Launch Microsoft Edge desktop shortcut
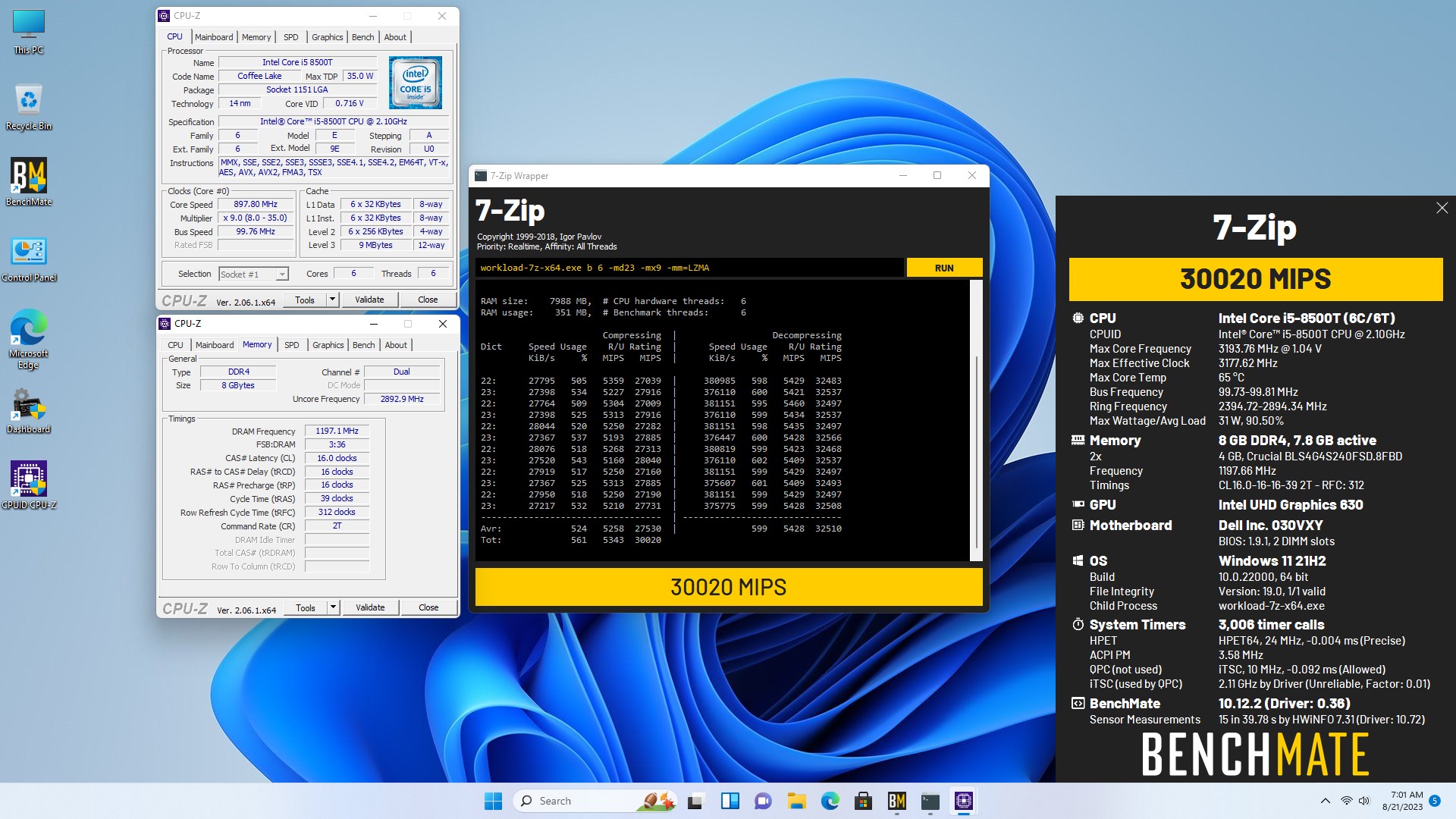The width and height of the screenshot is (1456, 819). pyautogui.click(x=29, y=339)
